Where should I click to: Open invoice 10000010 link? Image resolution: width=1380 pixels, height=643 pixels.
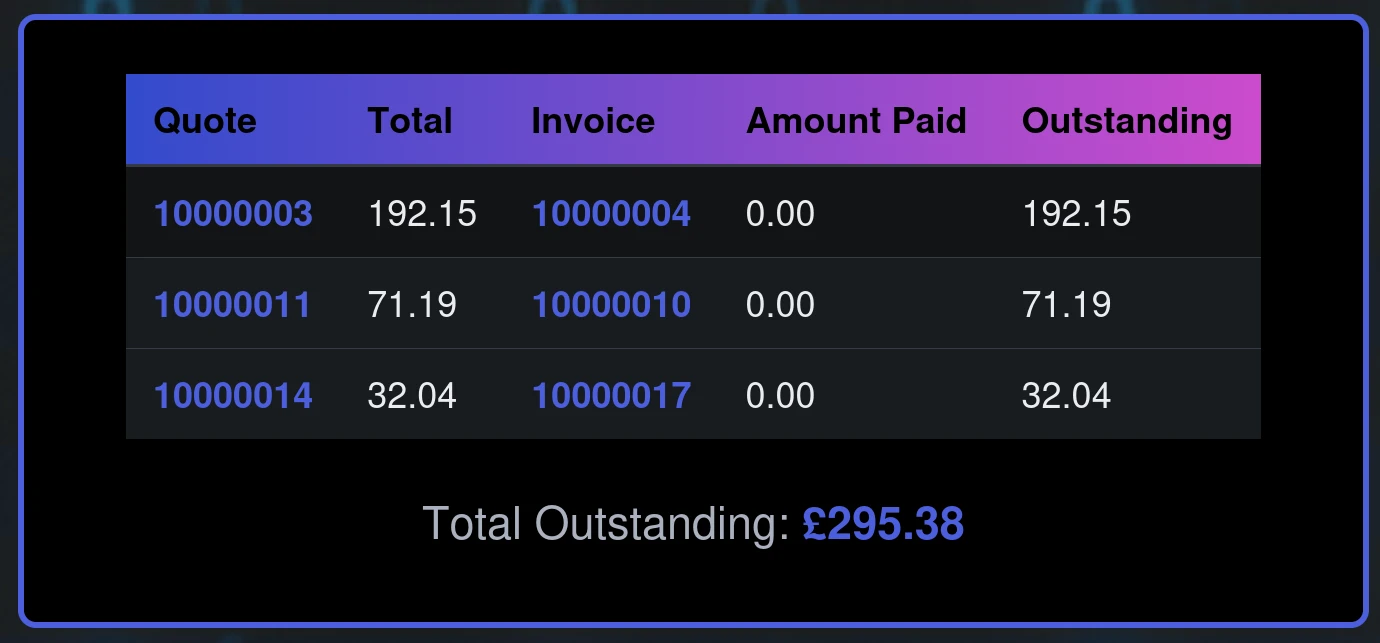(x=611, y=304)
